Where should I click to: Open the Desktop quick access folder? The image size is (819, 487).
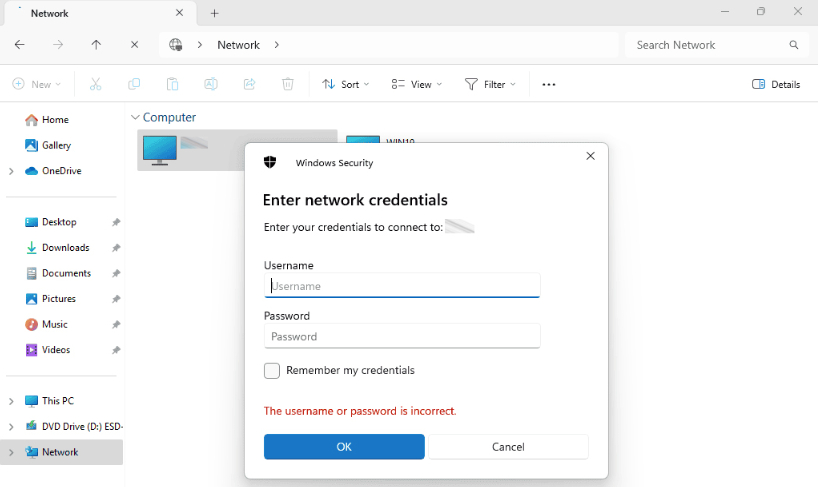(x=51, y=222)
